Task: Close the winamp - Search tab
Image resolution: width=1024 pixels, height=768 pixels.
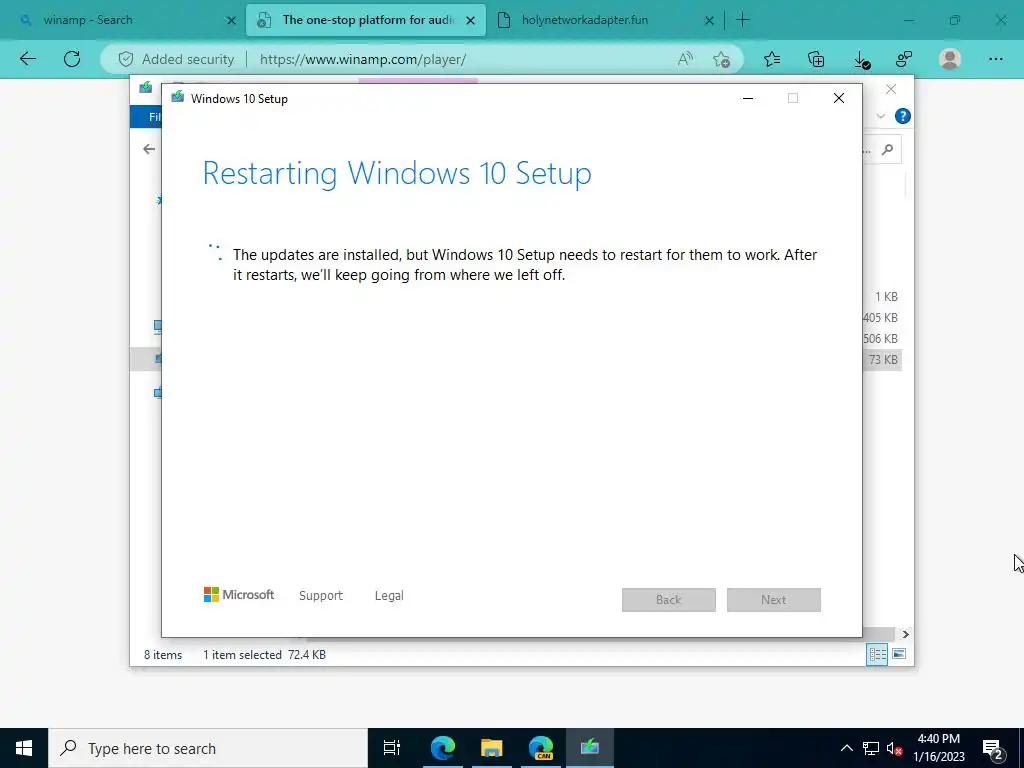Action: (231, 20)
